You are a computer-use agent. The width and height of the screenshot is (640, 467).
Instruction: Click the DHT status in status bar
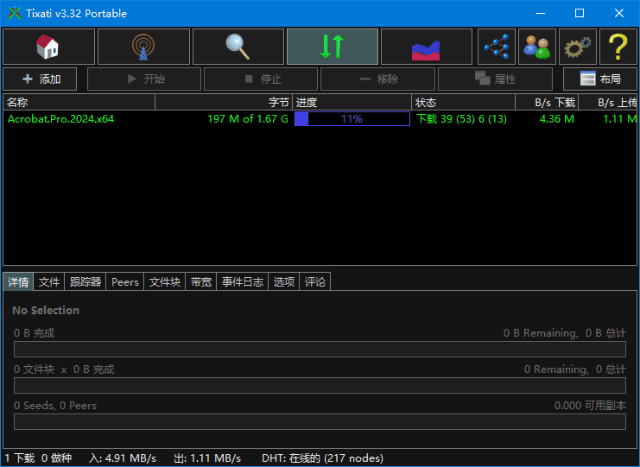[x=322, y=458]
